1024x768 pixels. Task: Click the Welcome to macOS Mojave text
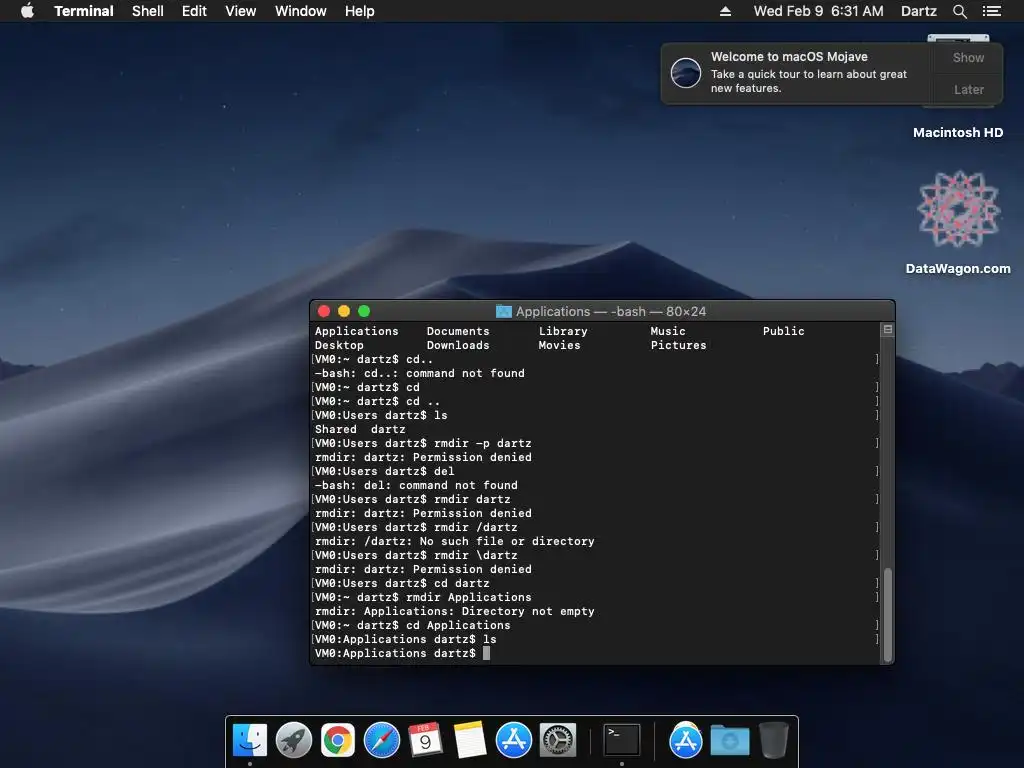[x=789, y=57]
